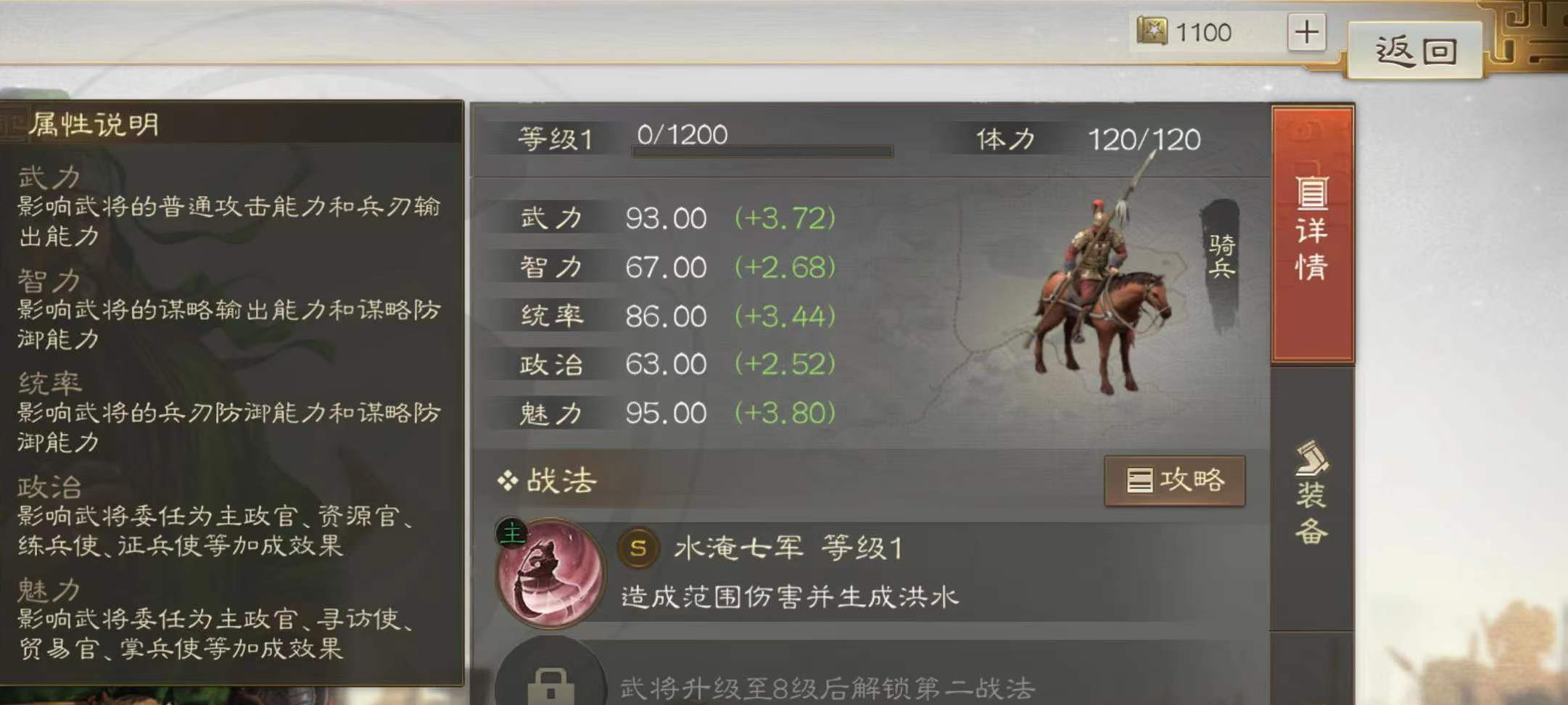
Task: Open the 攻略 strategy guide
Action: pyautogui.click(x=1175, y=480)
